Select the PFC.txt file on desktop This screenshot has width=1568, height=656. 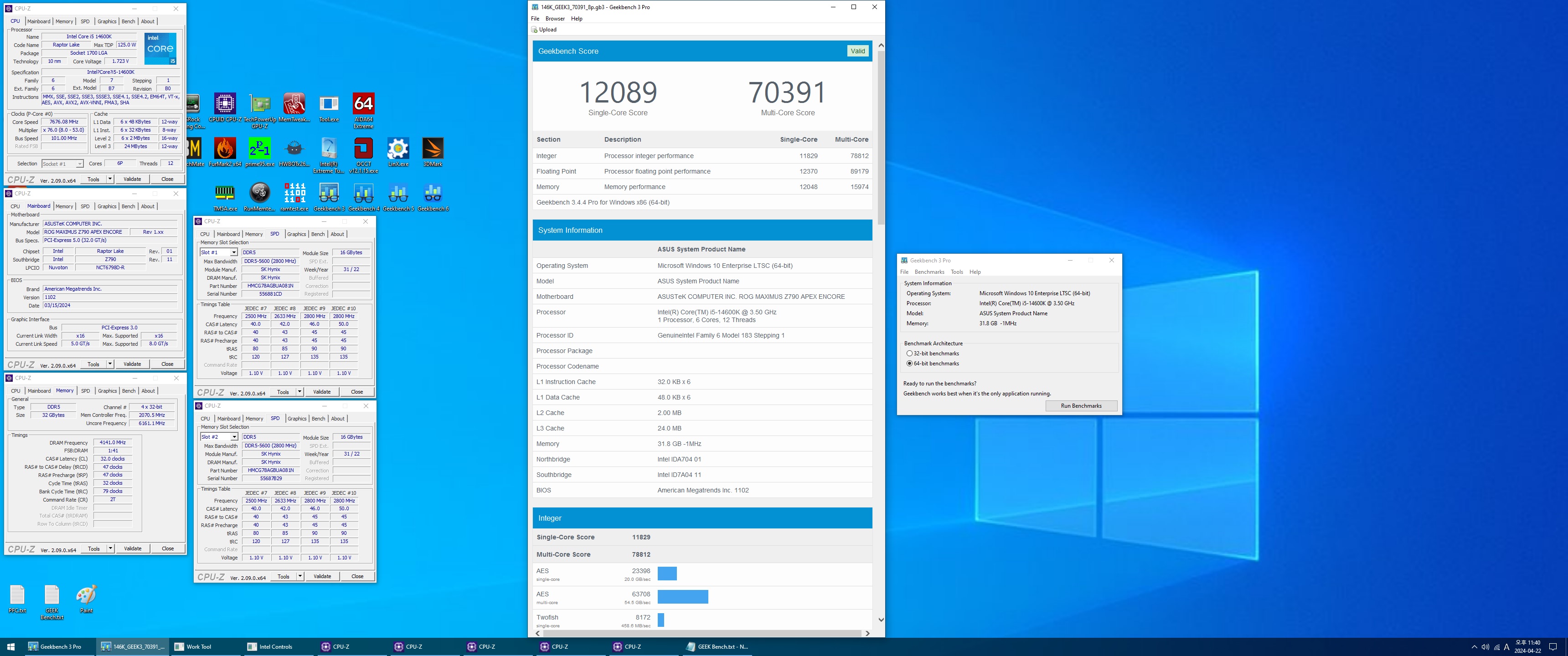[17, 599]
